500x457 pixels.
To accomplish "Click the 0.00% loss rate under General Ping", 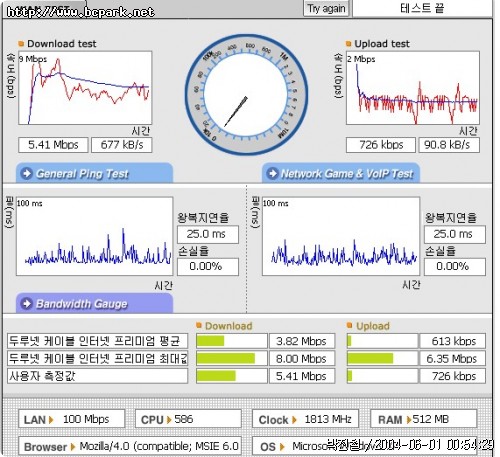I will click(208, 267).
